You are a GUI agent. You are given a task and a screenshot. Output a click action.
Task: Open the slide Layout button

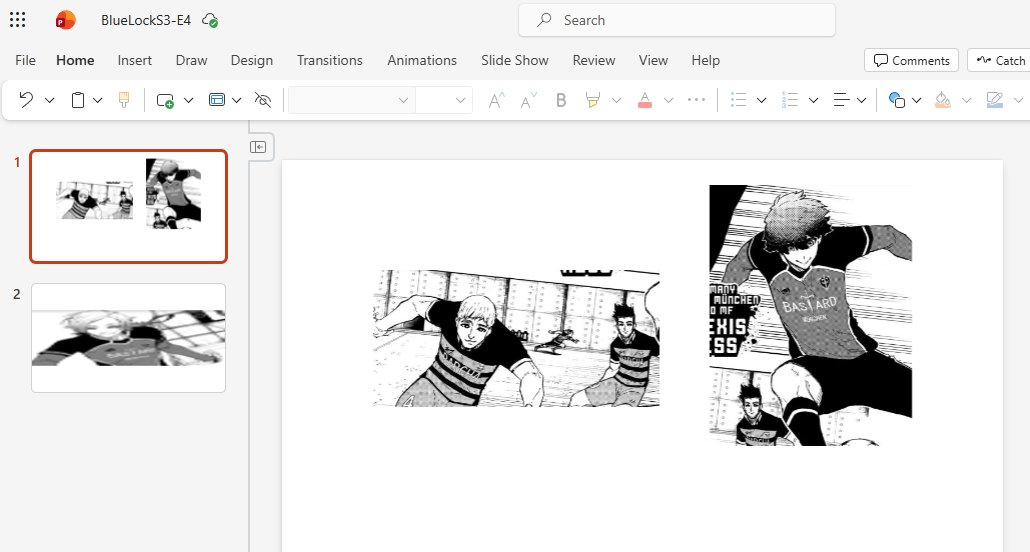pyautogui.click(x=217, y=100)
